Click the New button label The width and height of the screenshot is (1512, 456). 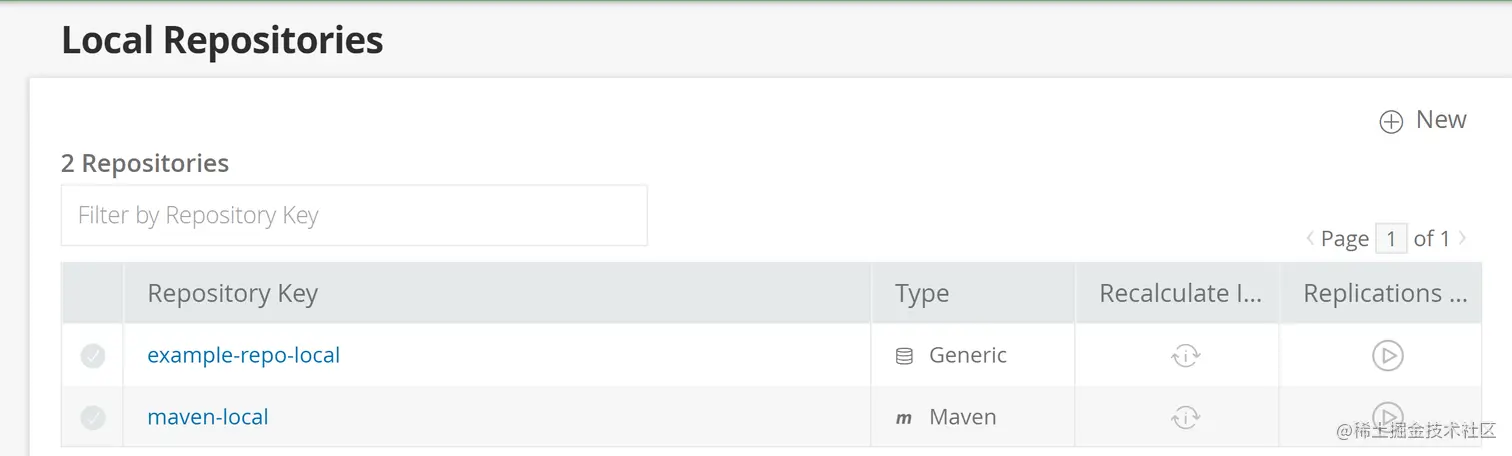click(1441, 120)
